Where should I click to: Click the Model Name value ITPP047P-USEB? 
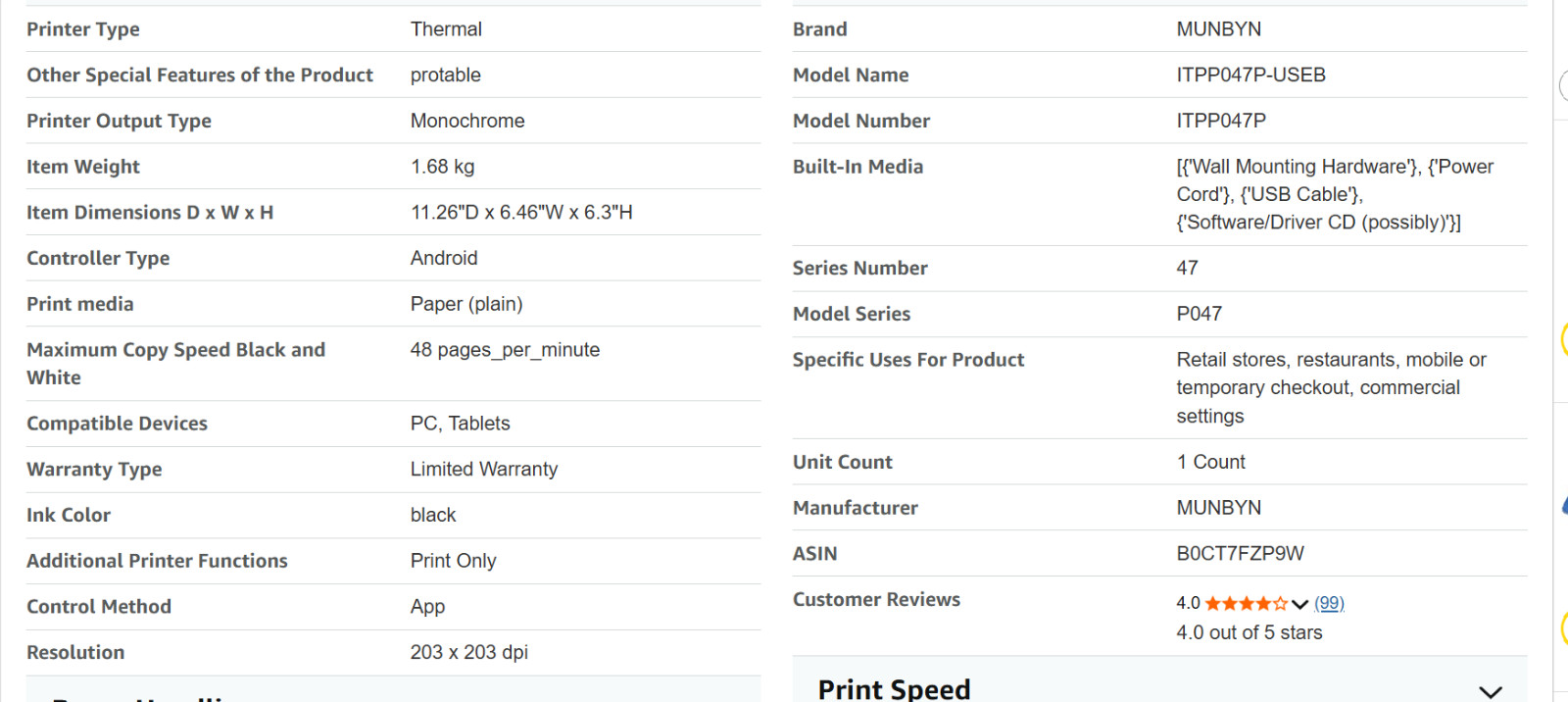coord(1251,75)
